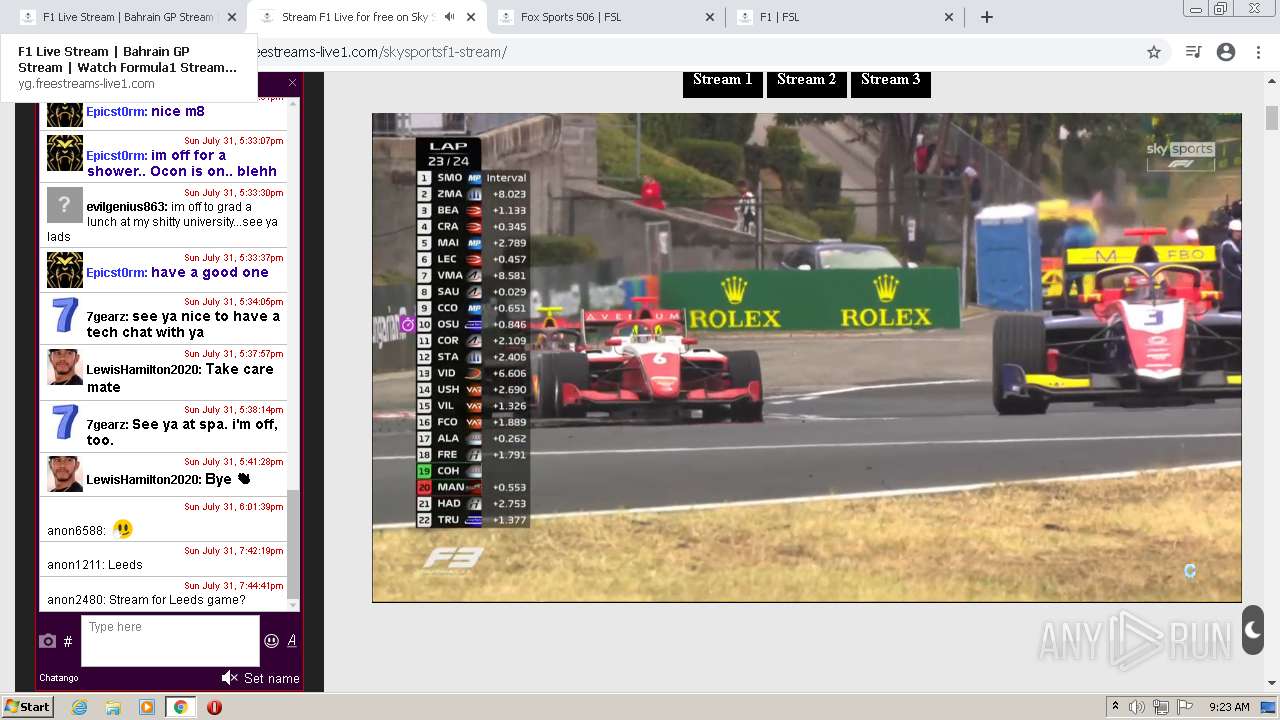Click Chatango link below chat
1280x720 pixels.
point(59,678)
